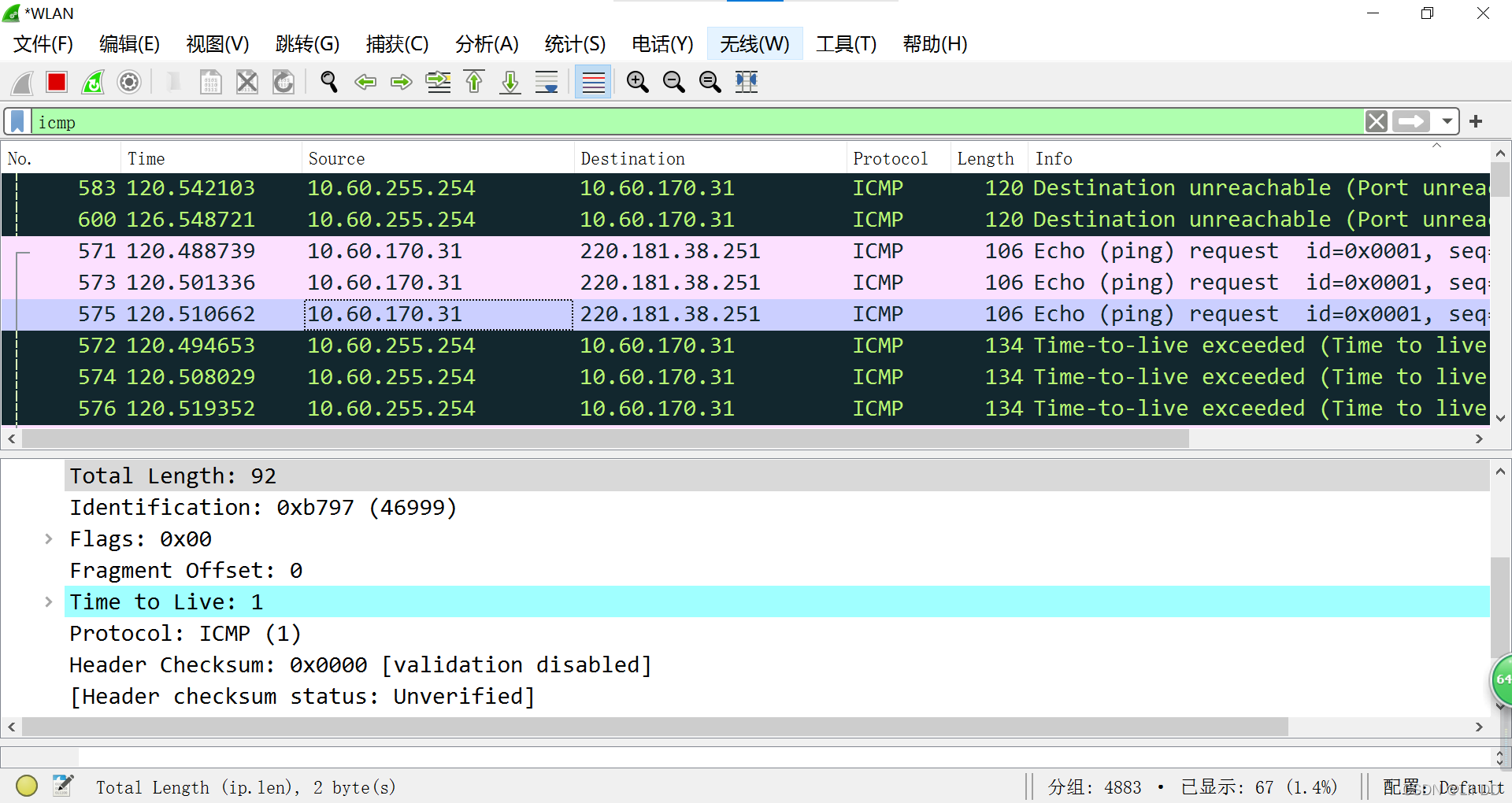Click the save capture file icon
This screenshot has width=1512, height=803.
point(210,82)
